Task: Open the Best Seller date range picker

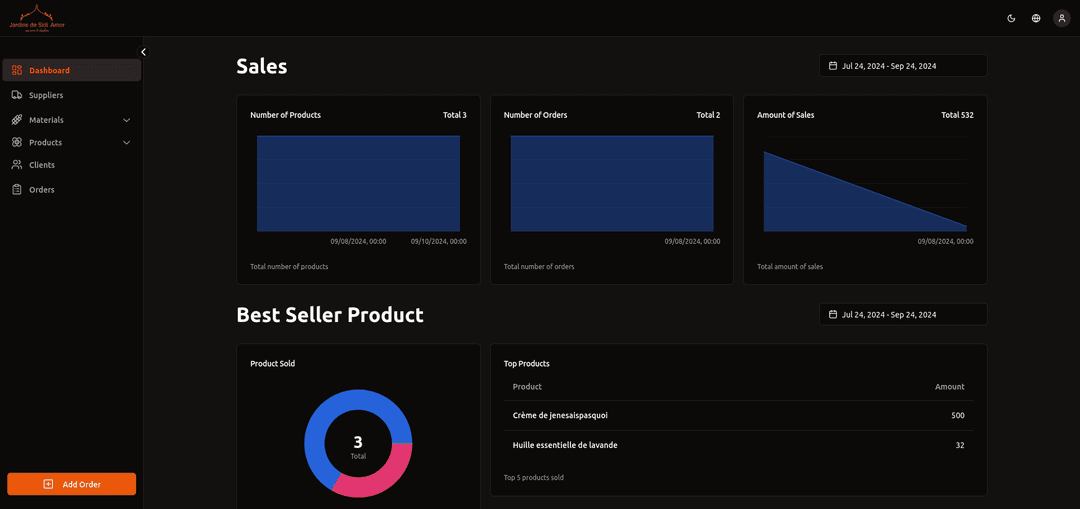Action: pos(903,315)
